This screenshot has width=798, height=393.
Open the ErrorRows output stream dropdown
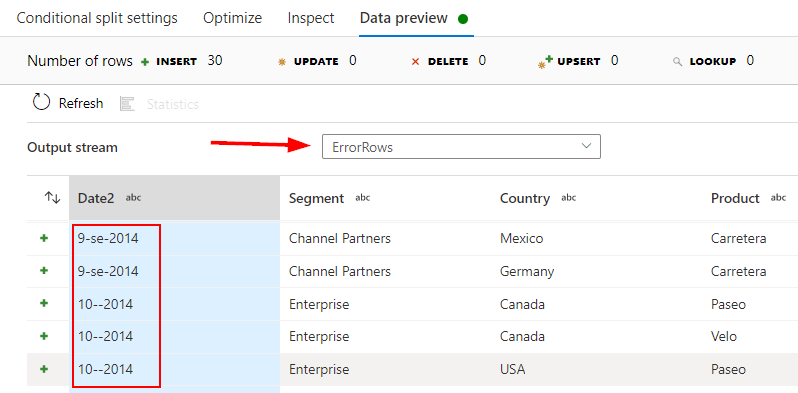tap(461, 147)
